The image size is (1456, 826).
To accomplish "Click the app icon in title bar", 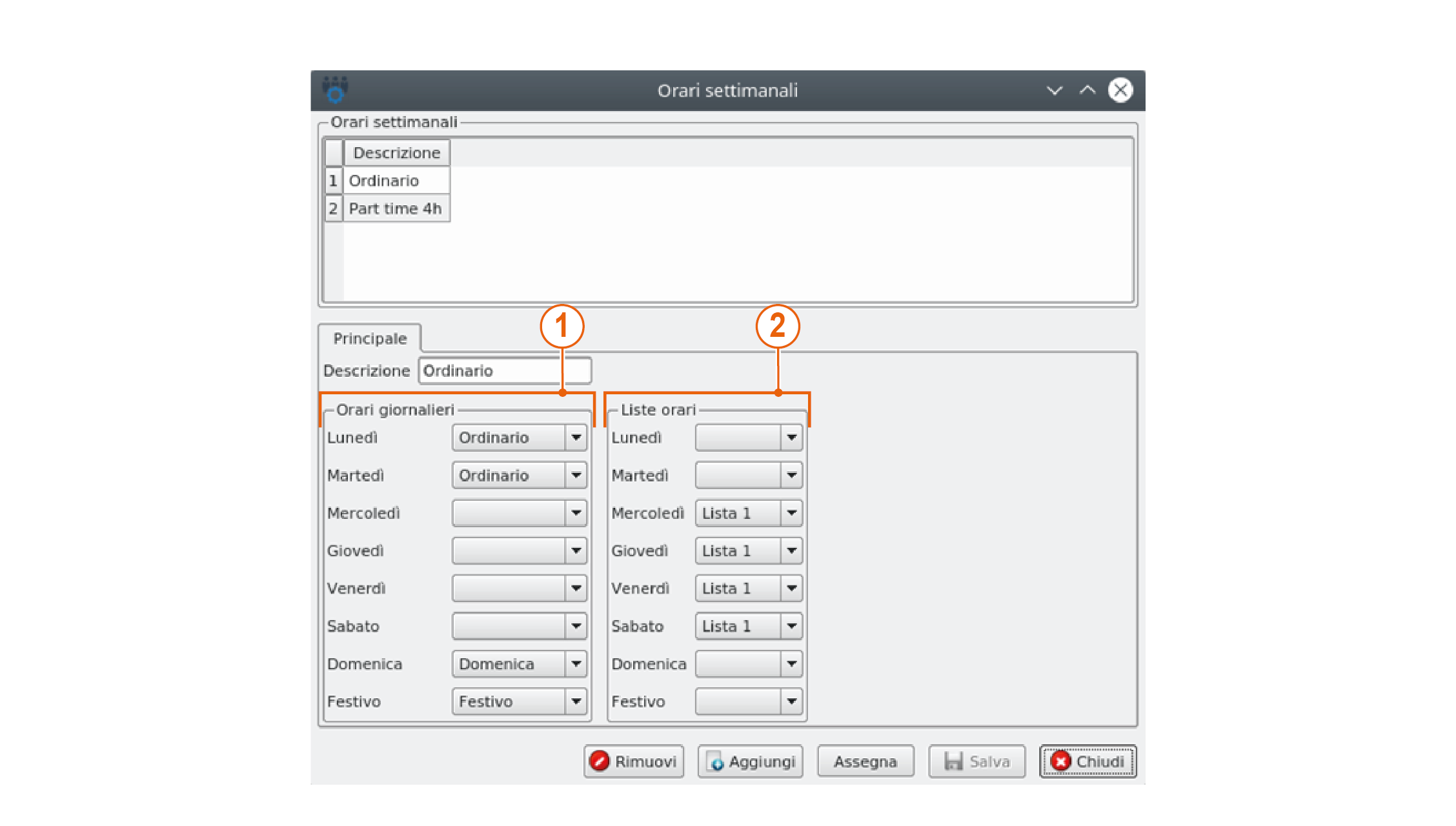I will [x=335, y=90].
